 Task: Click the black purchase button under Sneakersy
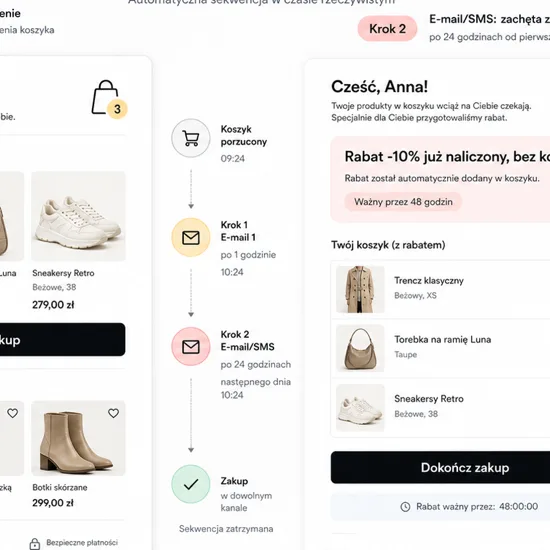tap(62, 340)
